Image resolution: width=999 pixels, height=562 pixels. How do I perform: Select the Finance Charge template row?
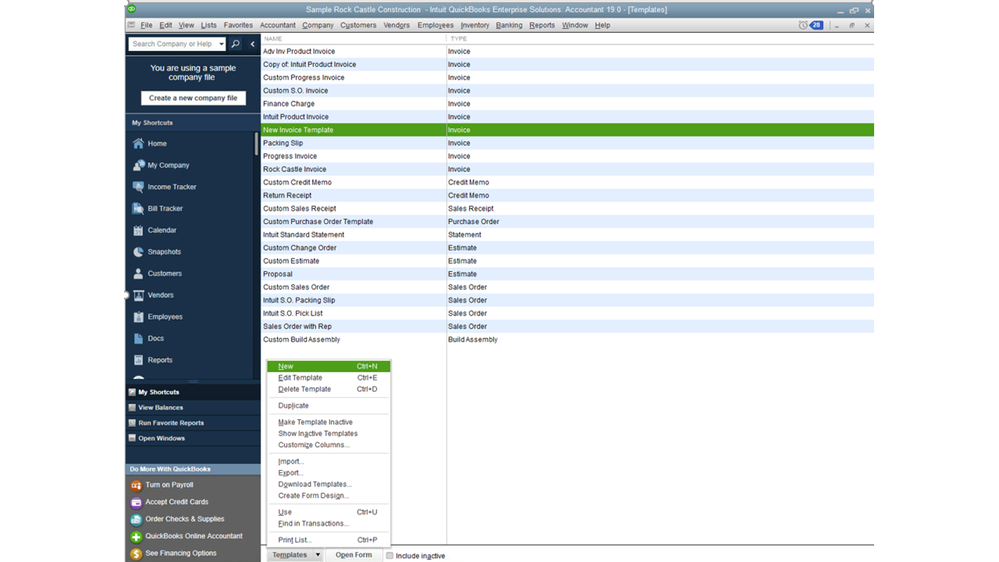pos(567,104)
